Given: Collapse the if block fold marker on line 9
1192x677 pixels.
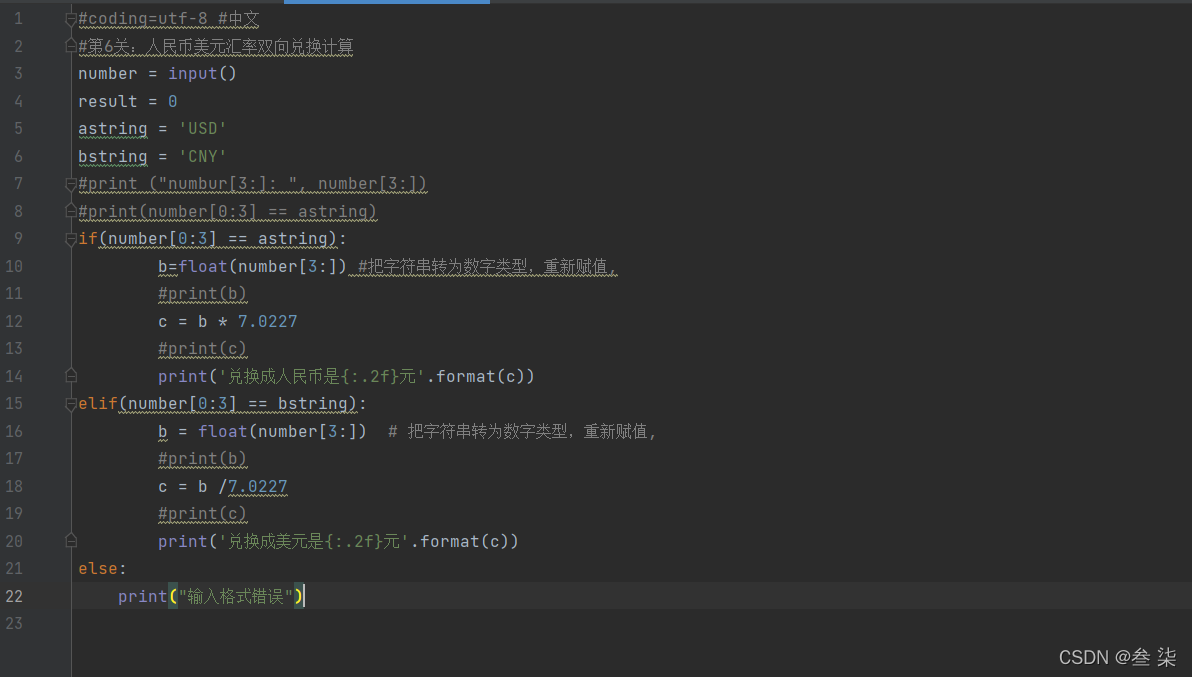Looking at the screenshot, I should [71, 239].
